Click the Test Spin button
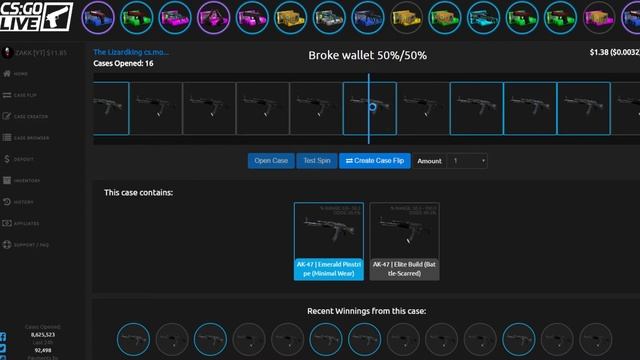This screenshot has height=360, width=640. point(317,161)
